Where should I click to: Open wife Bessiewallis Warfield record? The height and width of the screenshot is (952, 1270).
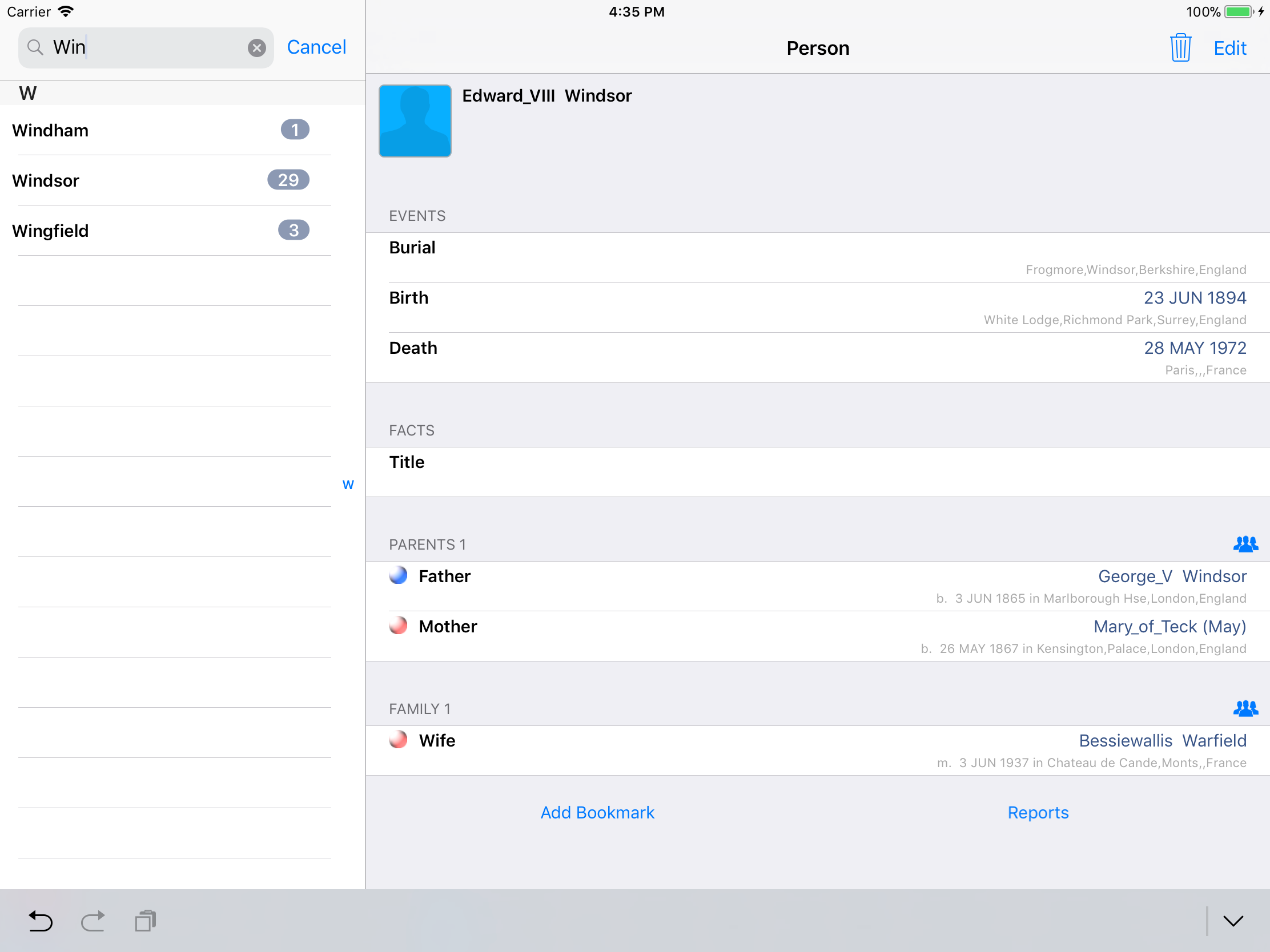[1162, 740]
